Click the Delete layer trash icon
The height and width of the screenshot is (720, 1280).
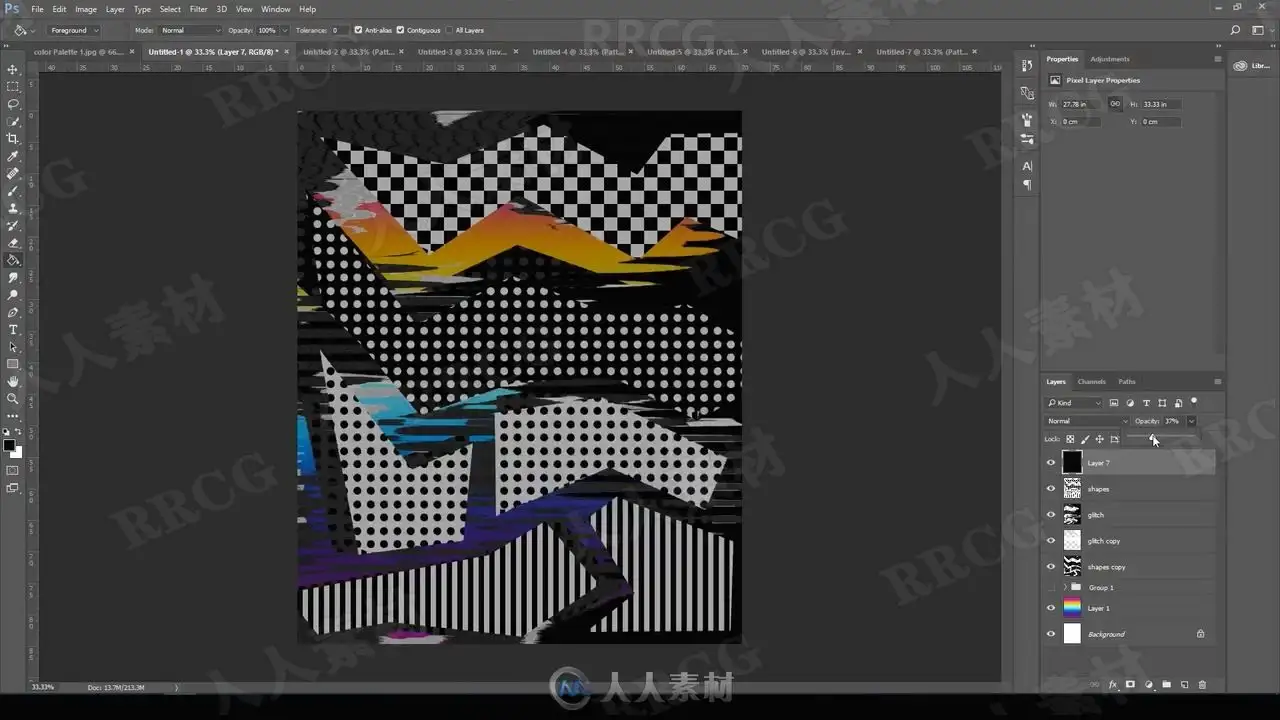[1202, 685]
